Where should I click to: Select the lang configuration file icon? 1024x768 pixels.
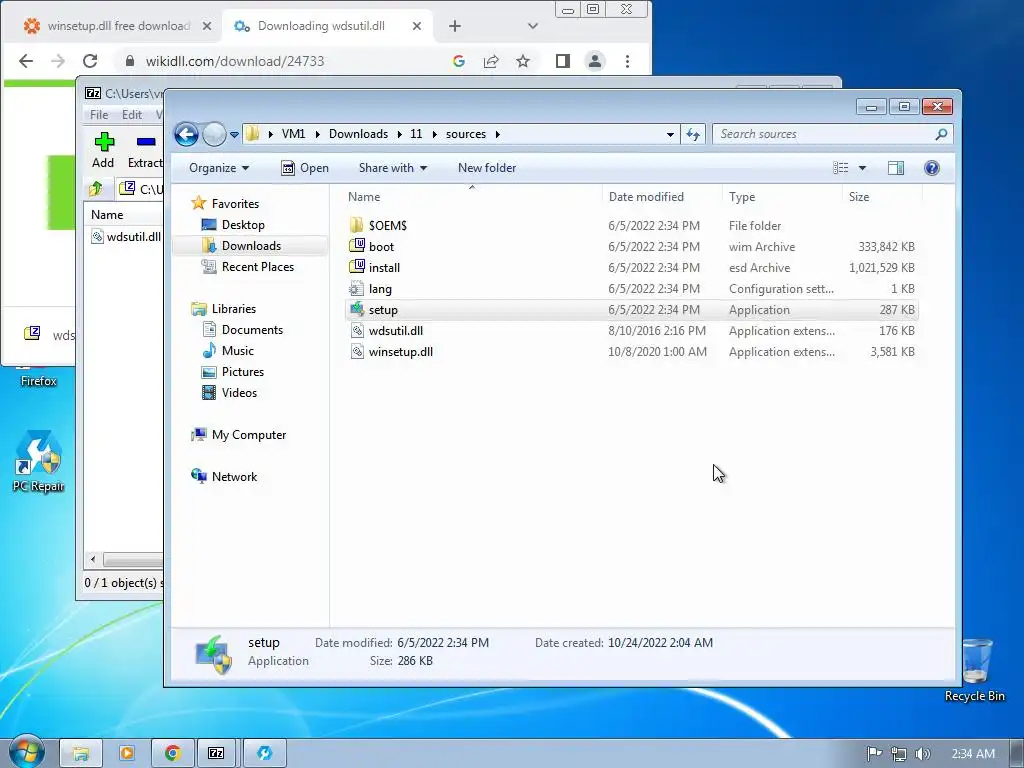pos(357,289)
